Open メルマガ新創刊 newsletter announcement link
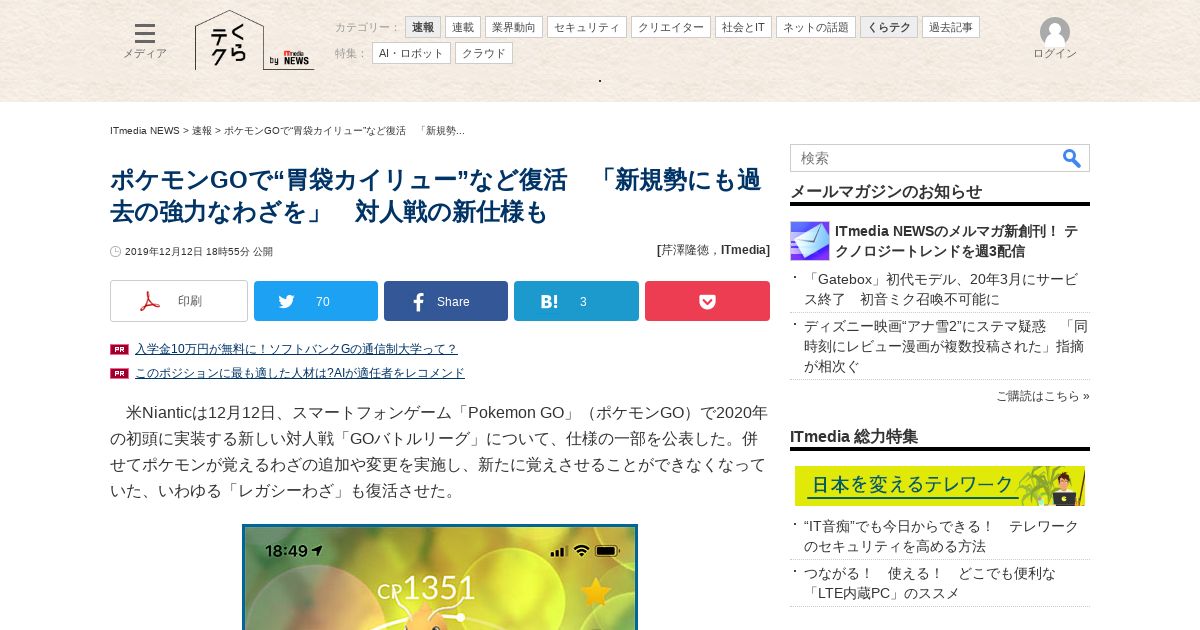Screen dimensions: 1200x630 [x=956, y=241]
